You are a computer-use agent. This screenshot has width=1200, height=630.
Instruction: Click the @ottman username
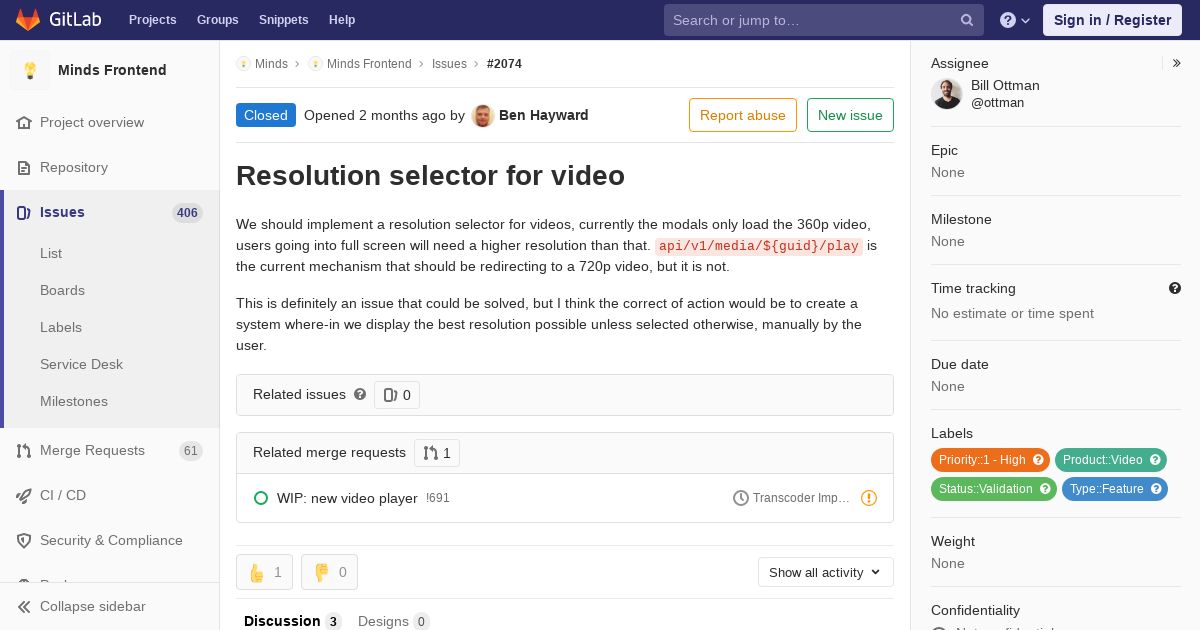tap(997, 103)
